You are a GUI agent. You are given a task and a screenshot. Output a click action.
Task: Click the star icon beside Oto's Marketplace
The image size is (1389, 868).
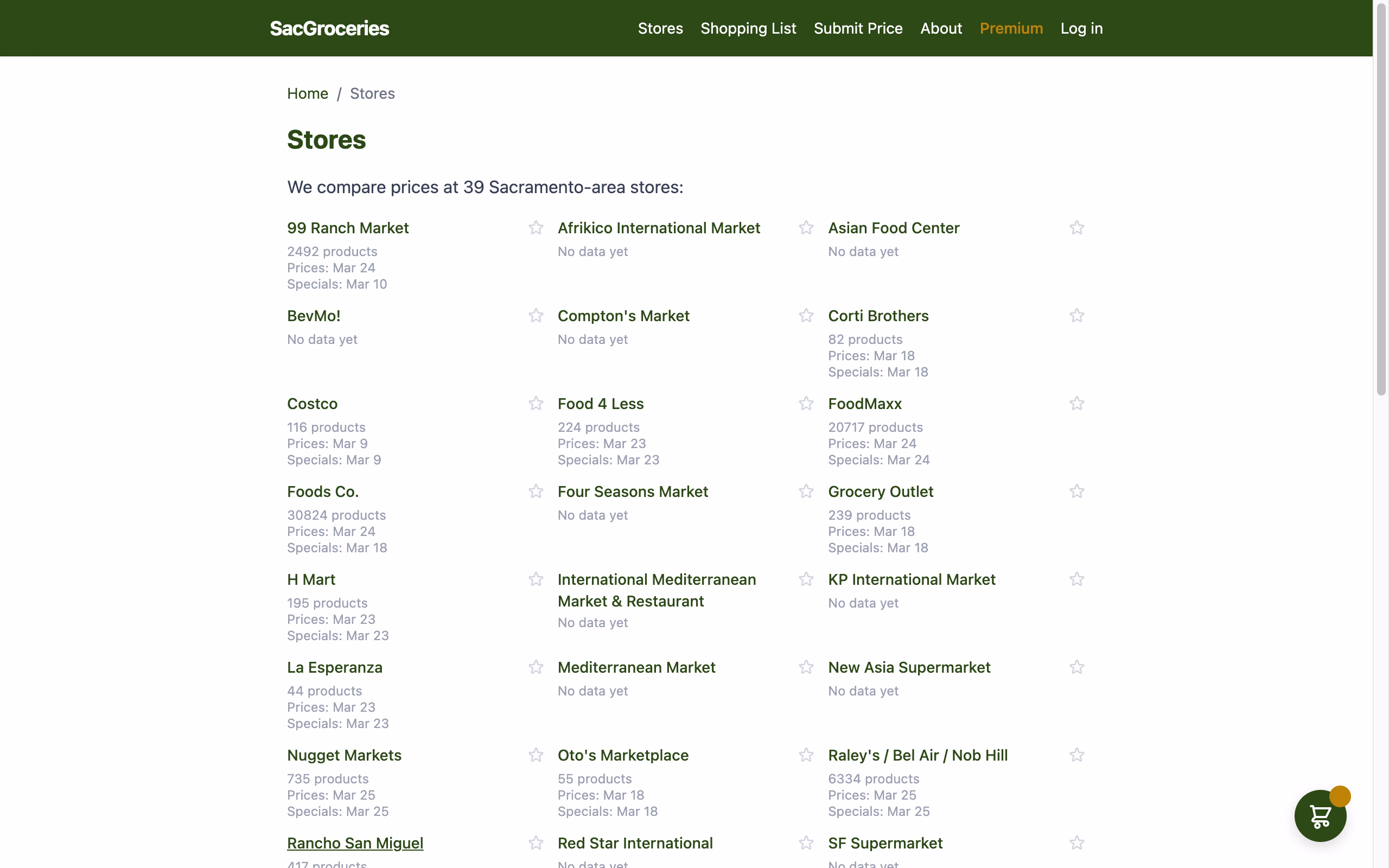[x=806, y=755]
